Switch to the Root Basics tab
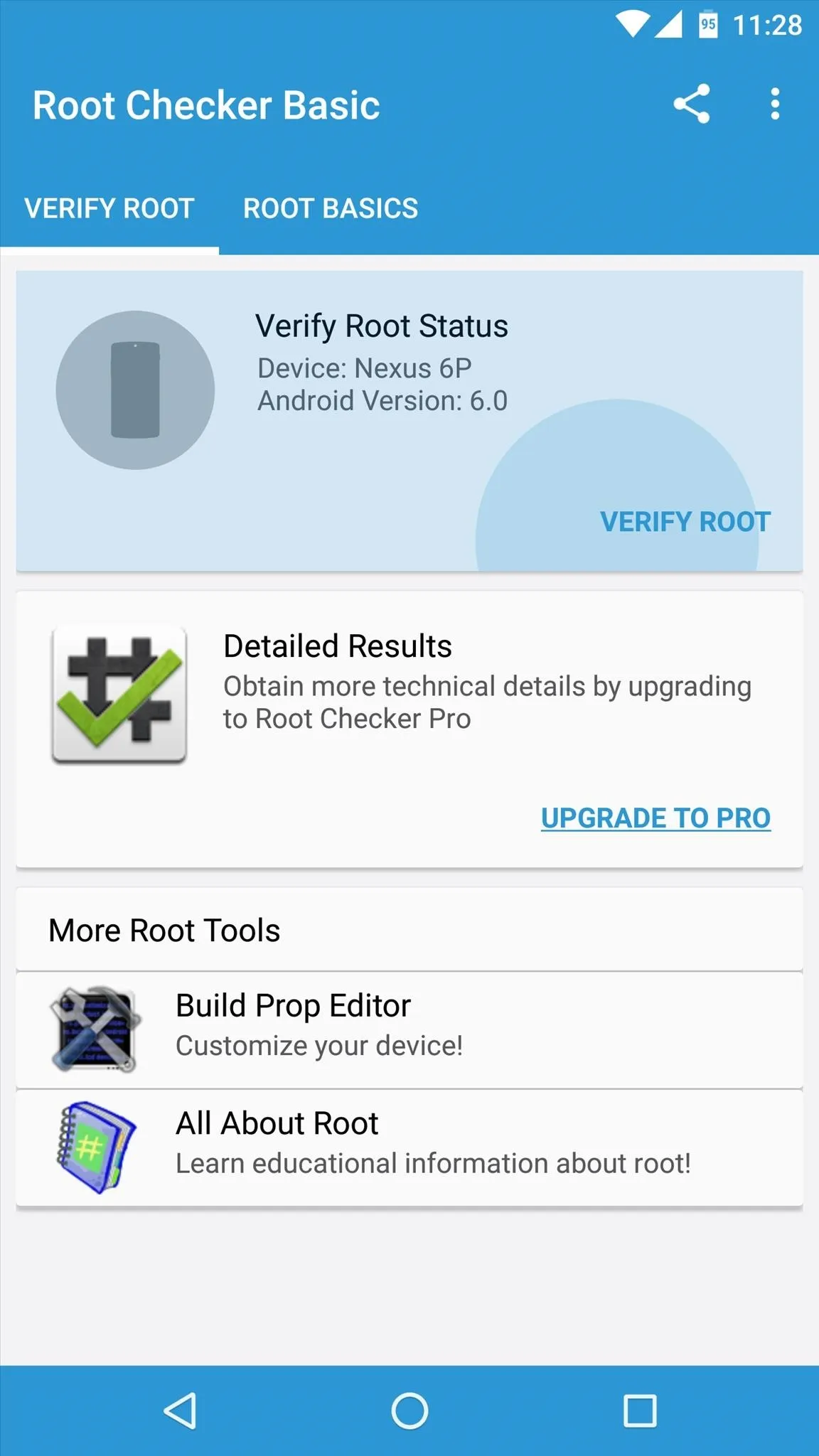Screen dimensions: 819x1456 (x=331, y=209)
